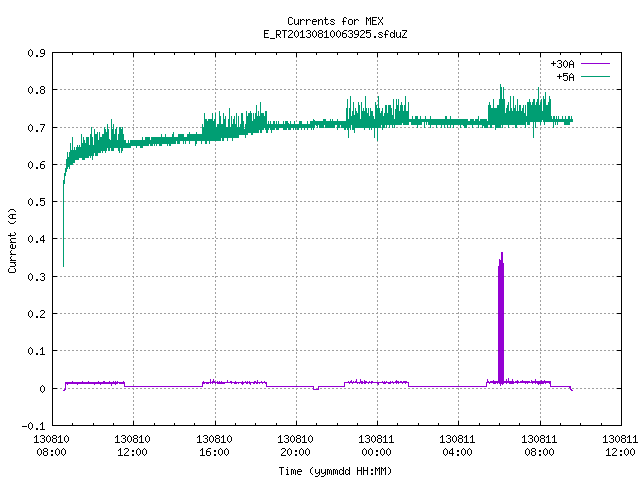Screen dimensions: 640x480
Task: Click the y-axis tick value -0.1
Action: pos(33,426)
